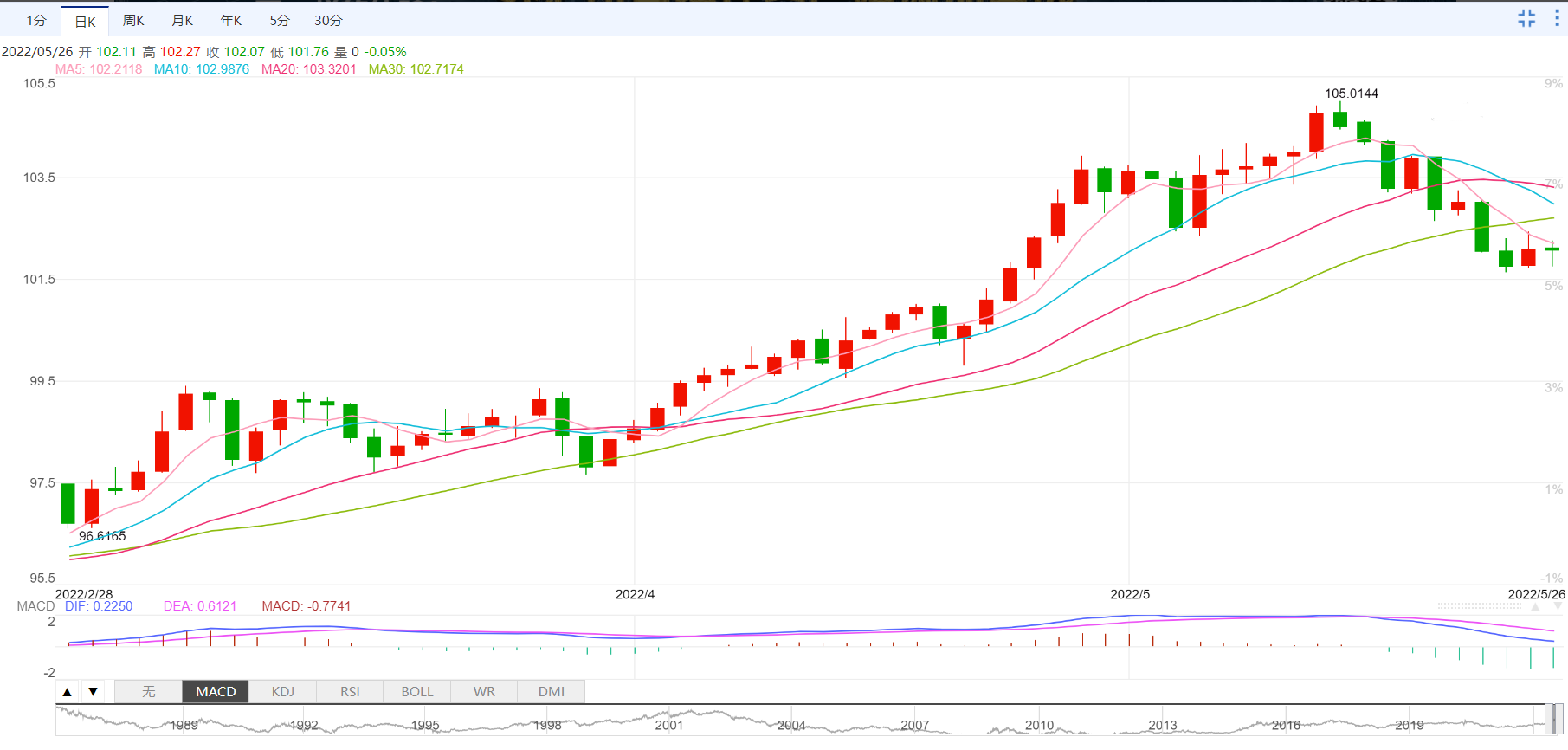1568x750 pixels.
Task: Click the down triangle indicator arrow
Action: (x=93, y=691)
